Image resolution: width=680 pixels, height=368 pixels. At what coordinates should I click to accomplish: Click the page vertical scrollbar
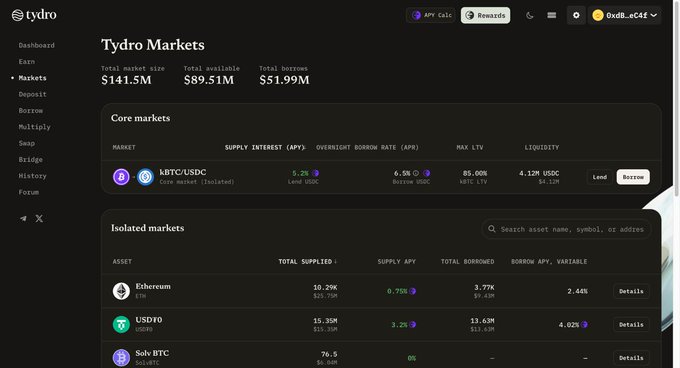point(677,99)
